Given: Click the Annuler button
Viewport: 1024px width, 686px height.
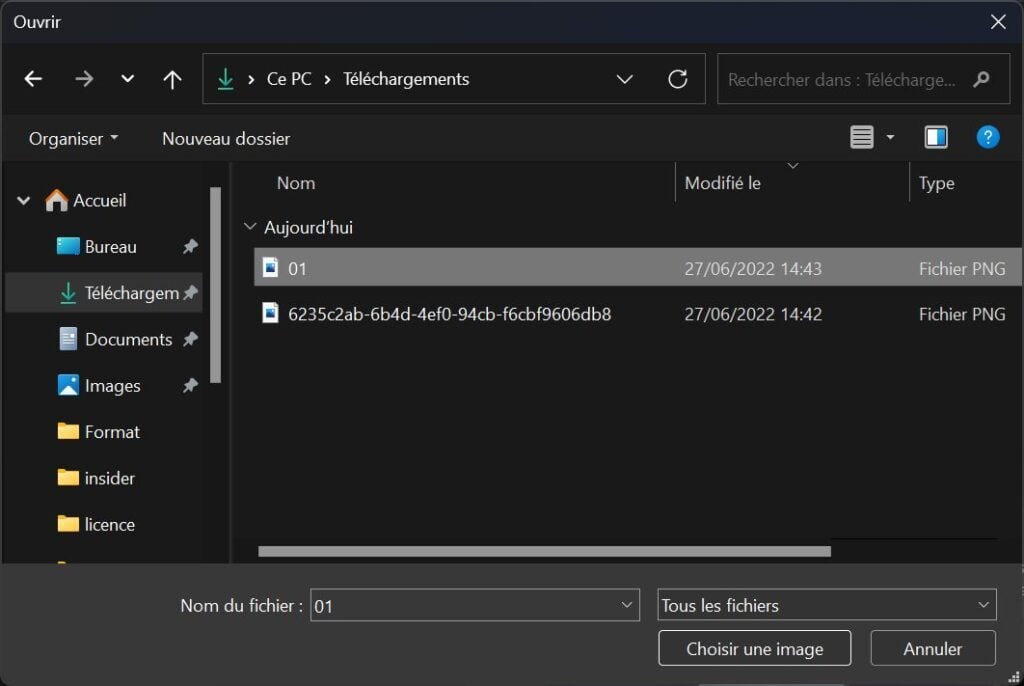Looking at the screenshot, I should pos(933,648).
